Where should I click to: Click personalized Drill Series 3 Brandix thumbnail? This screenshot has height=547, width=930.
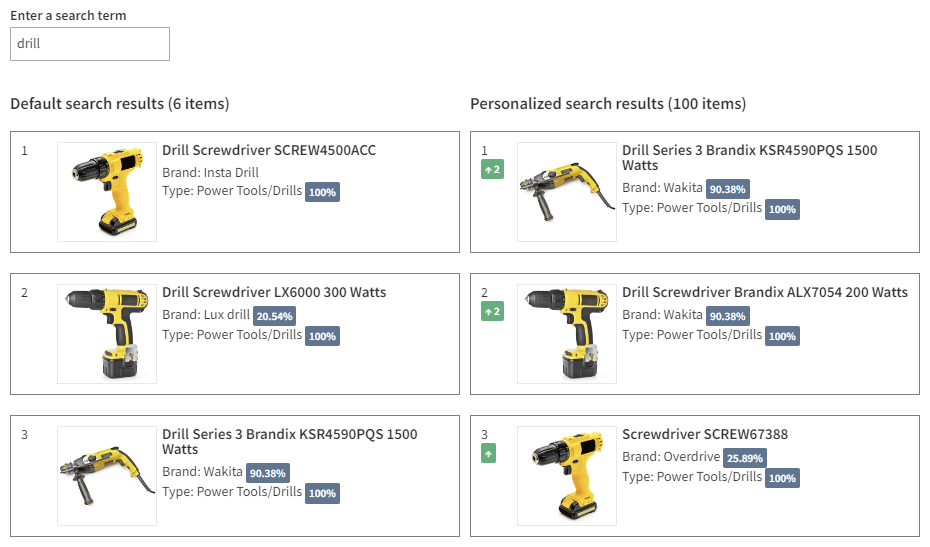click(567, 192)
